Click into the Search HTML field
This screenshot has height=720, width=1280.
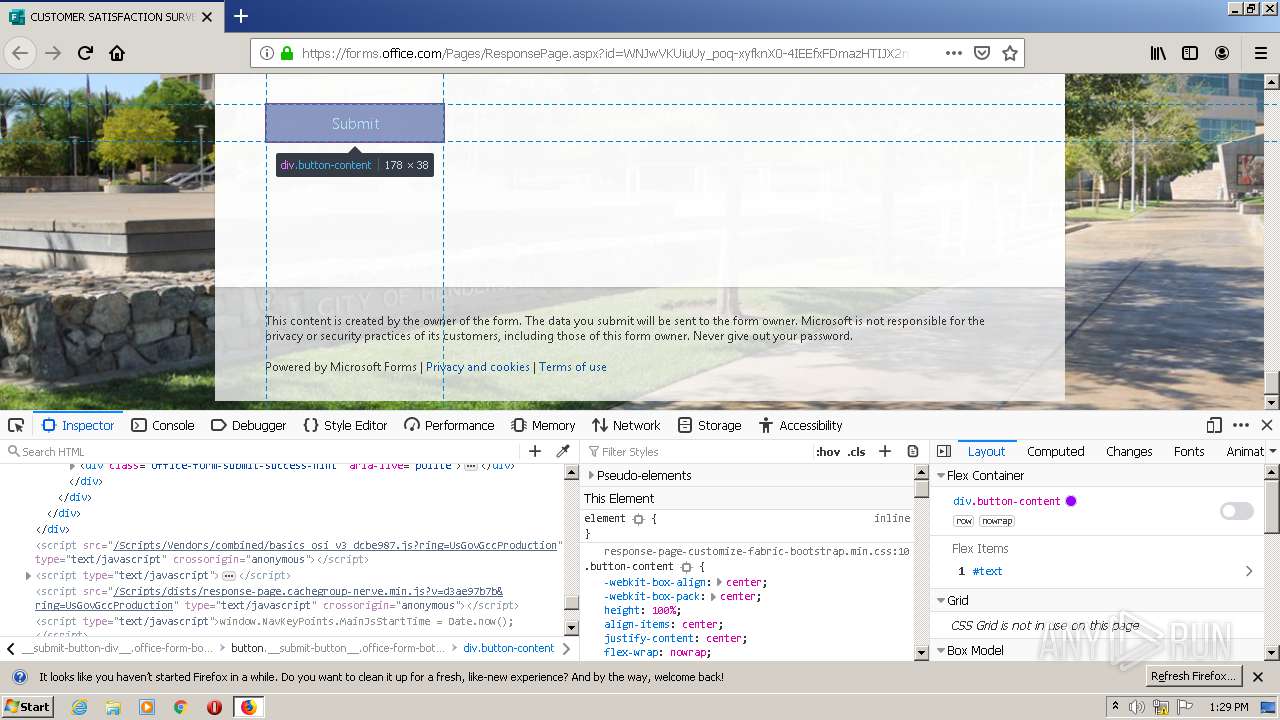263,451
